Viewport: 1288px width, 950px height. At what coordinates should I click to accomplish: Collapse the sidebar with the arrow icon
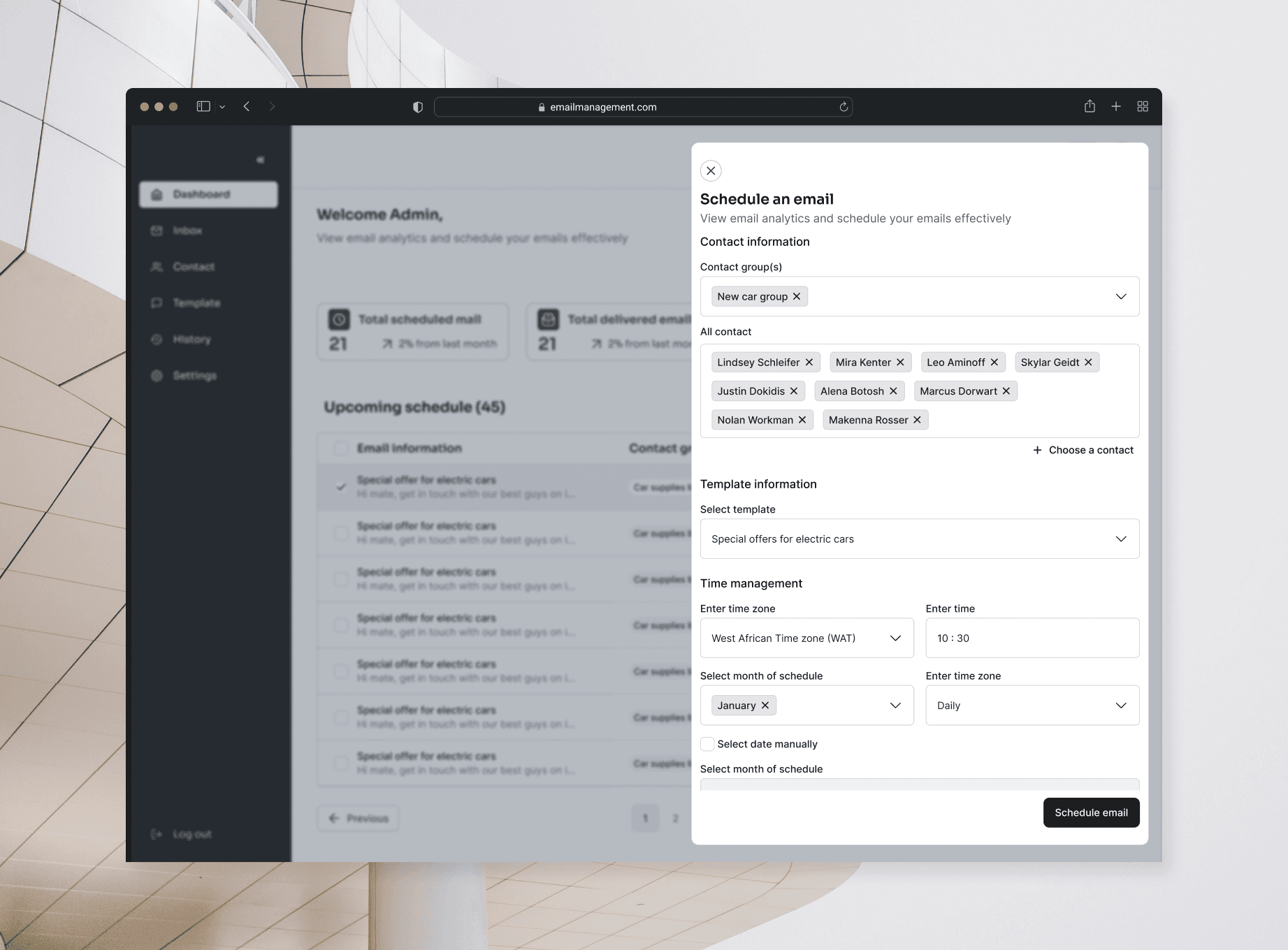[260, 160]
